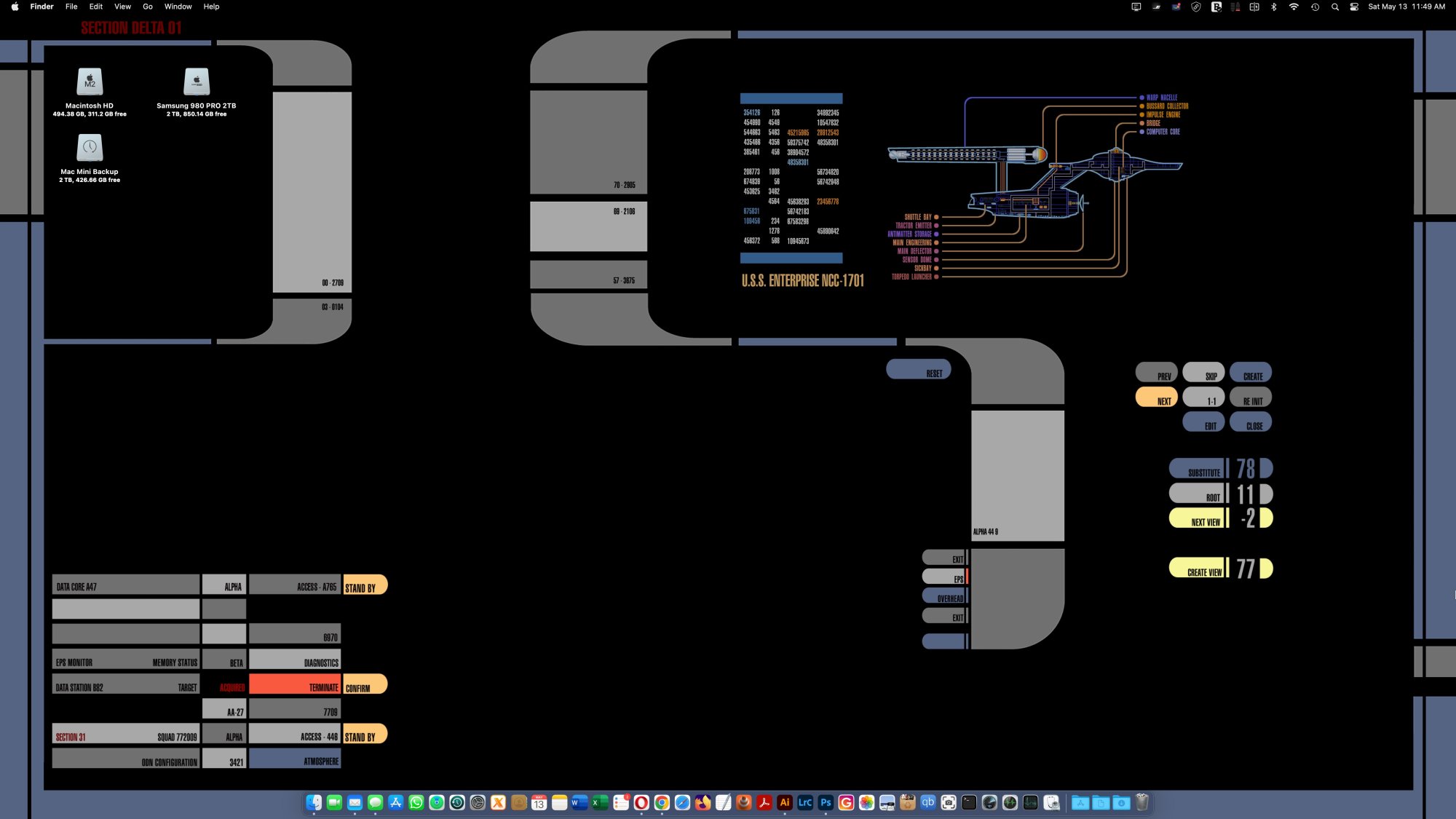The width and height of the screenshot is (1456, 819).
Task: Select the Macintosh HD drive icon
Action: (90, 82)
